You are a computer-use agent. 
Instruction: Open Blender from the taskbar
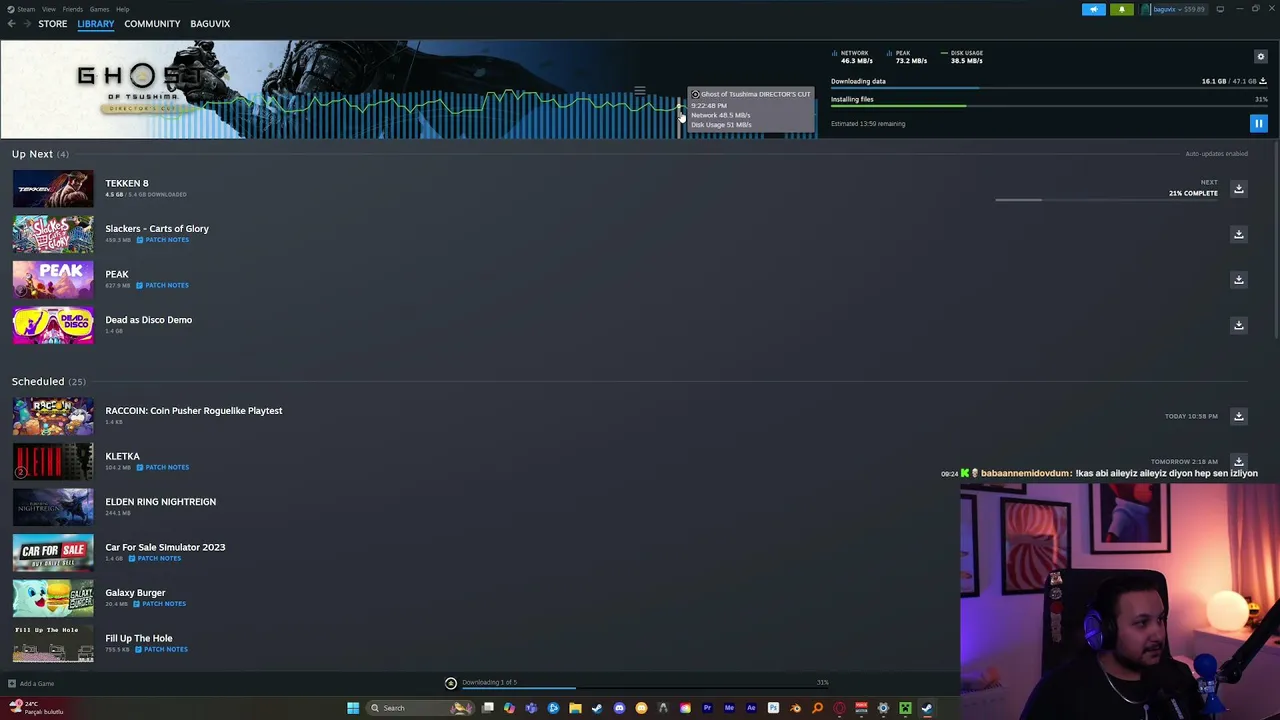tap(795, 708)
